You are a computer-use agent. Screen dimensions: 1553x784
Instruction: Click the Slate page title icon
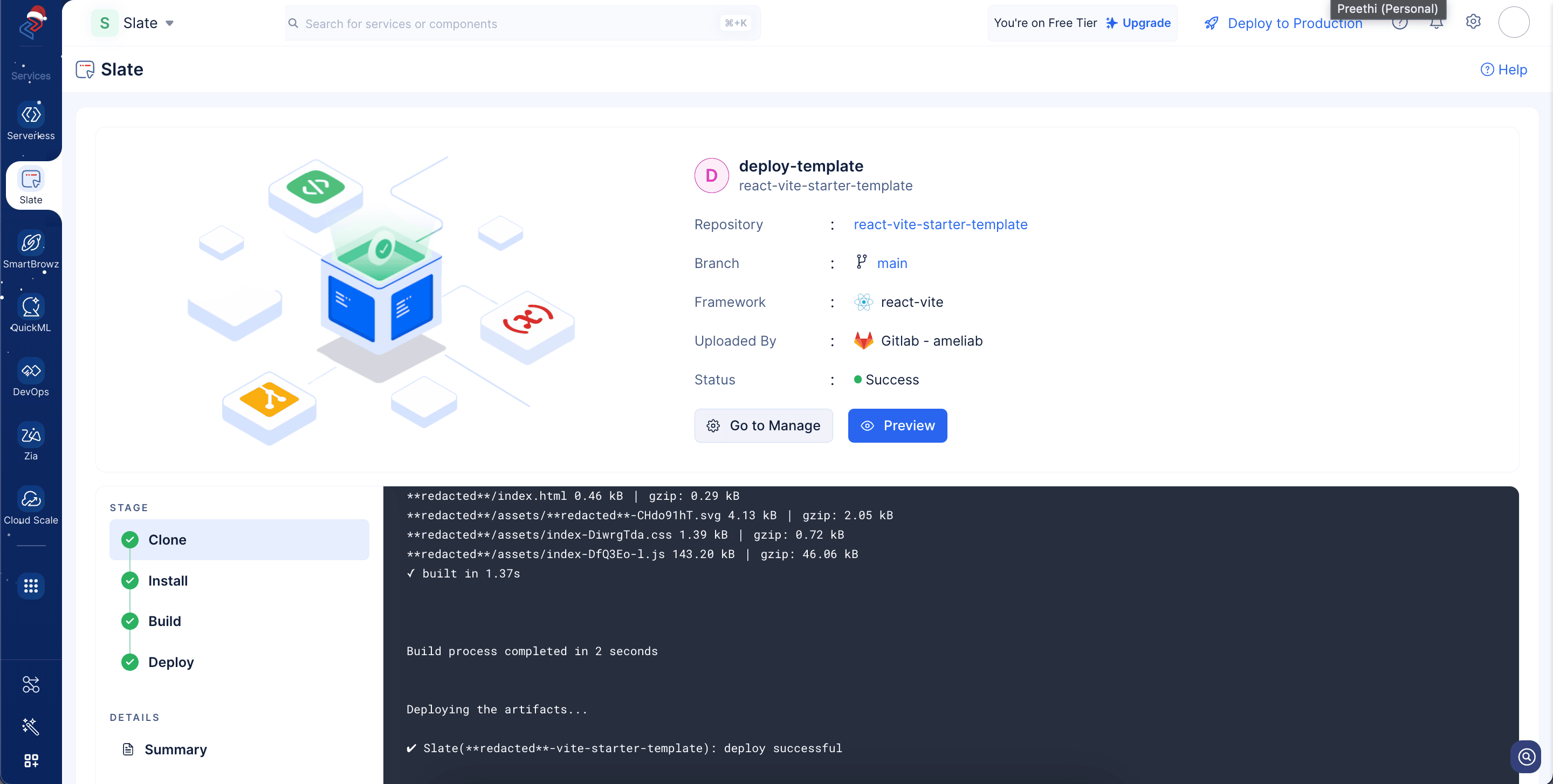(x=85, y=70)
